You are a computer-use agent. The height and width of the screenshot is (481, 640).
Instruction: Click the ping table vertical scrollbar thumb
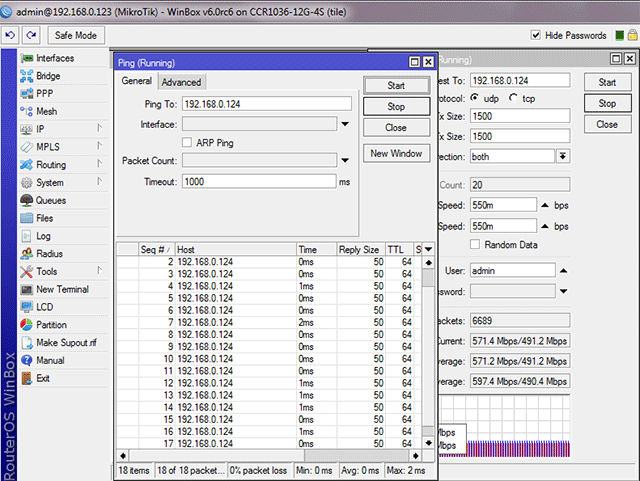point(428,278)
